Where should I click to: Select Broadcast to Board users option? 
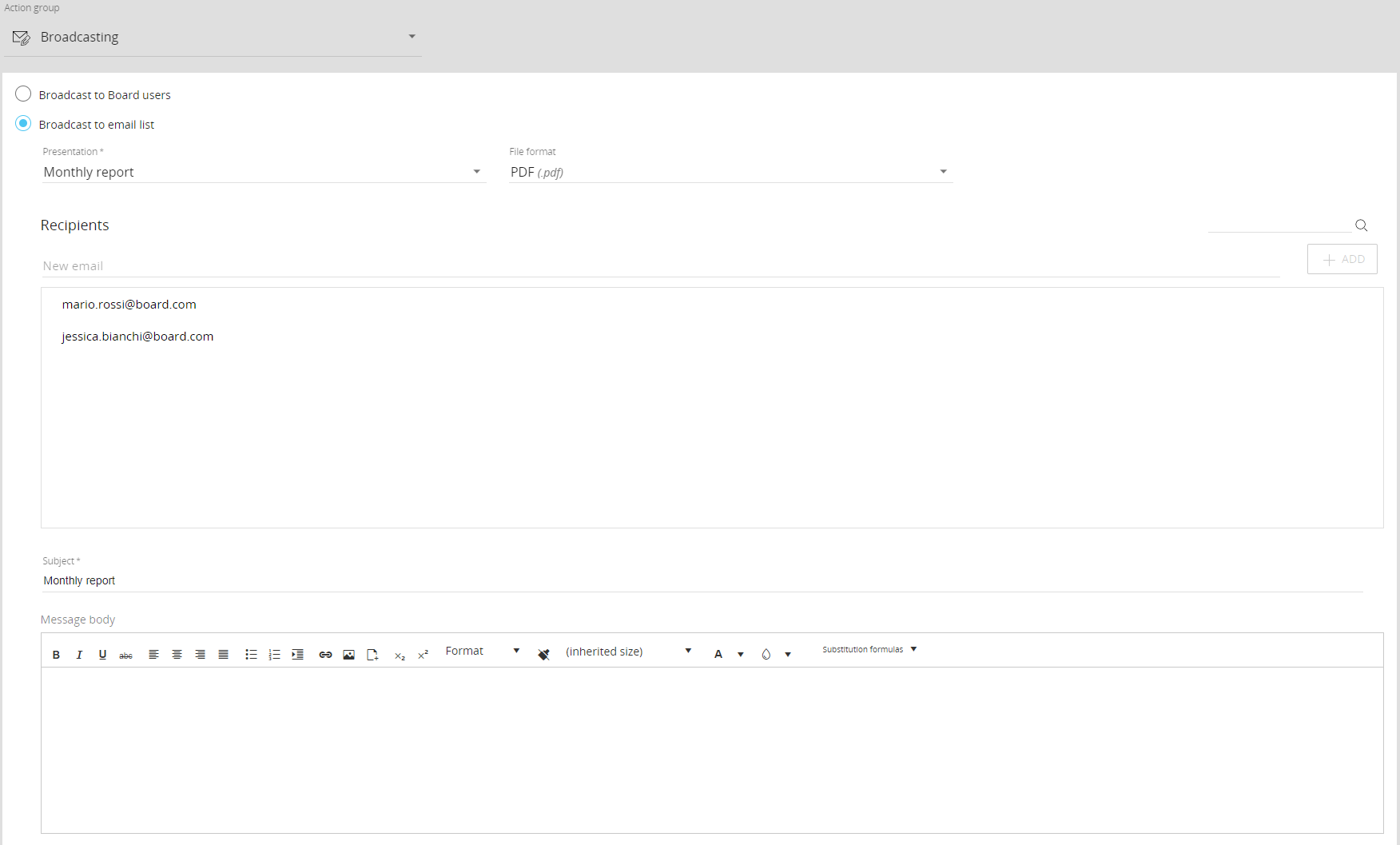24,94
